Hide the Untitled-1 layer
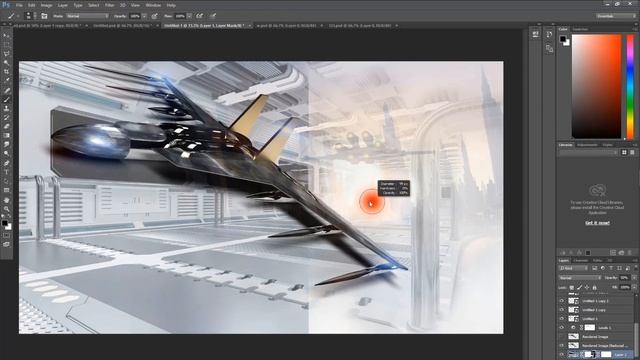Image resolution: width=640 pixels, height=360 pixels. click(562, 319)
